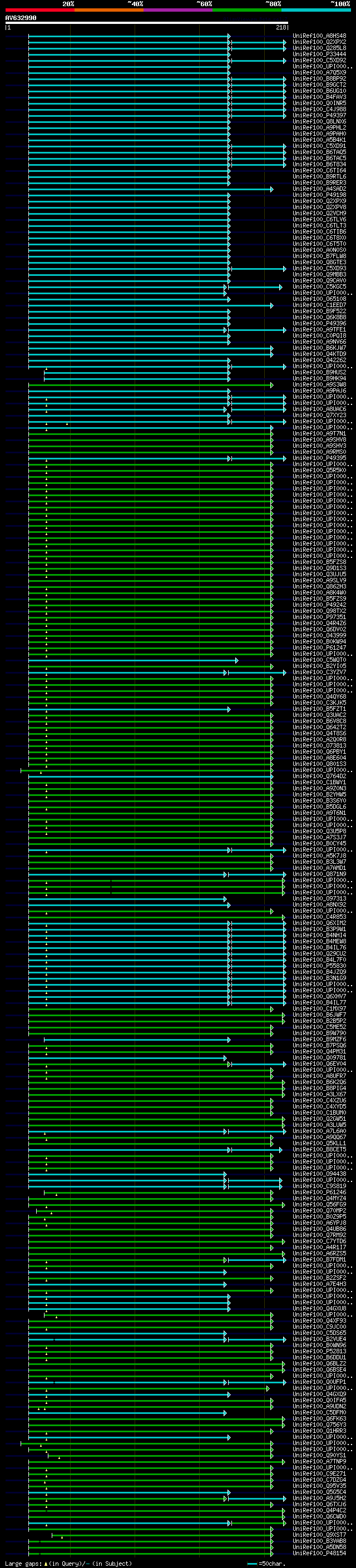The width and height of the screenshot is (356, 1568).
Task: Open hit UniRef100_B5FZT1
Action: coord(319,709)
